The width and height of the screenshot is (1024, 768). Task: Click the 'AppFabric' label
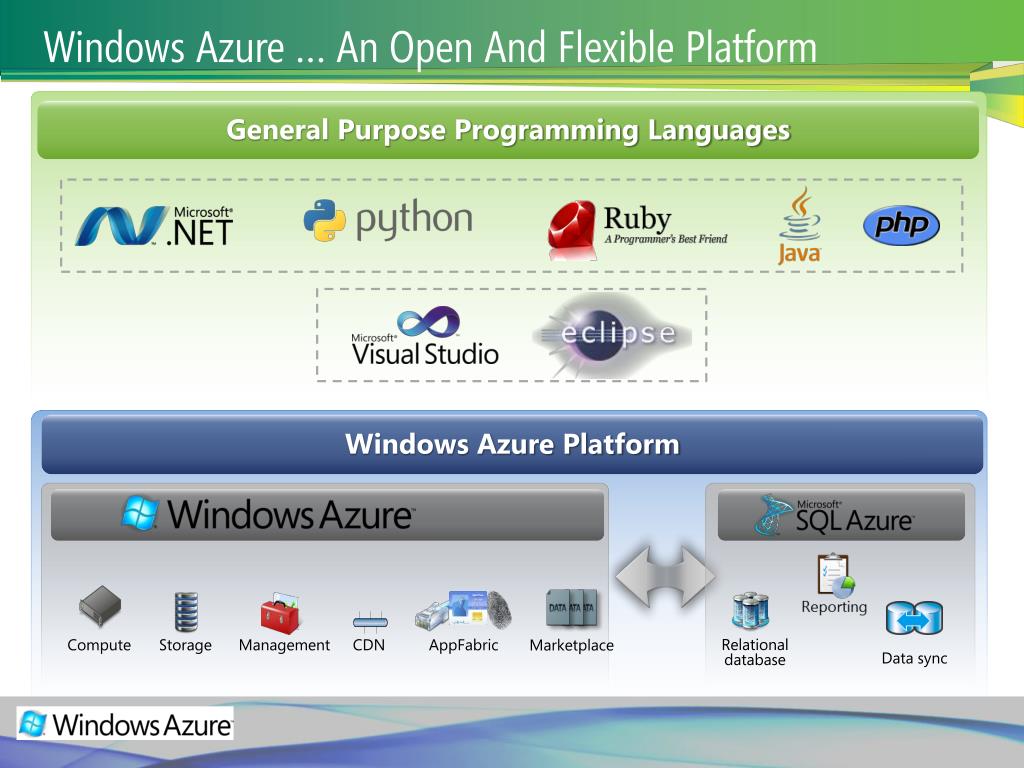pos(463,646)
